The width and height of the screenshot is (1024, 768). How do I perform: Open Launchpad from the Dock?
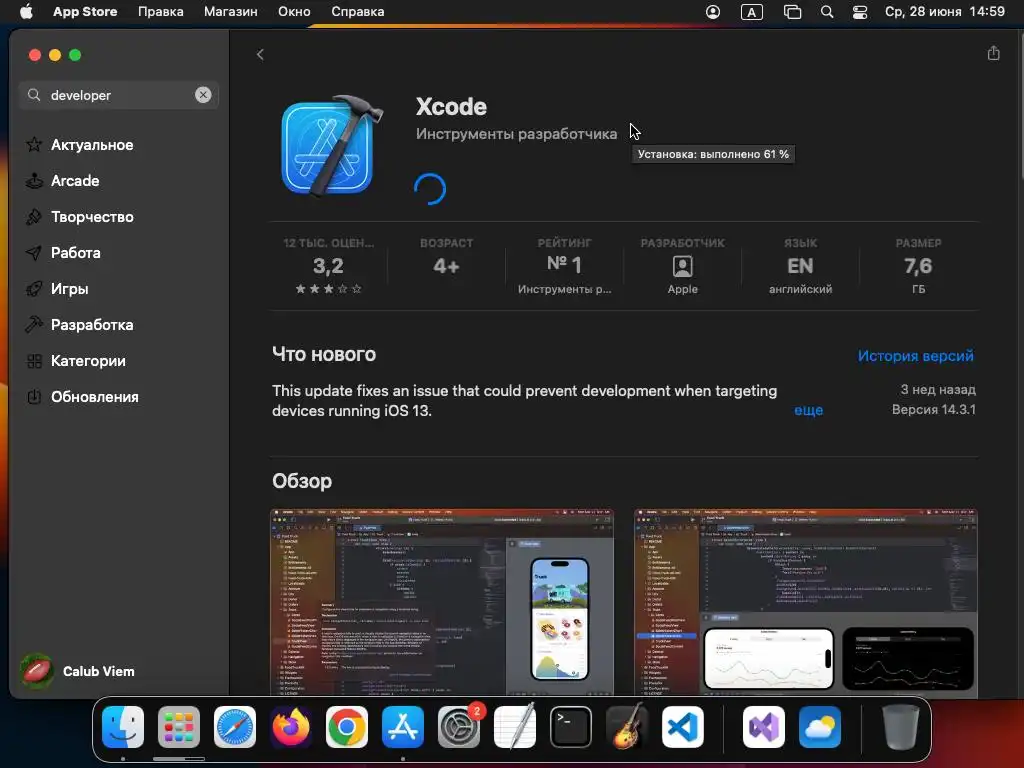(179, 727)
